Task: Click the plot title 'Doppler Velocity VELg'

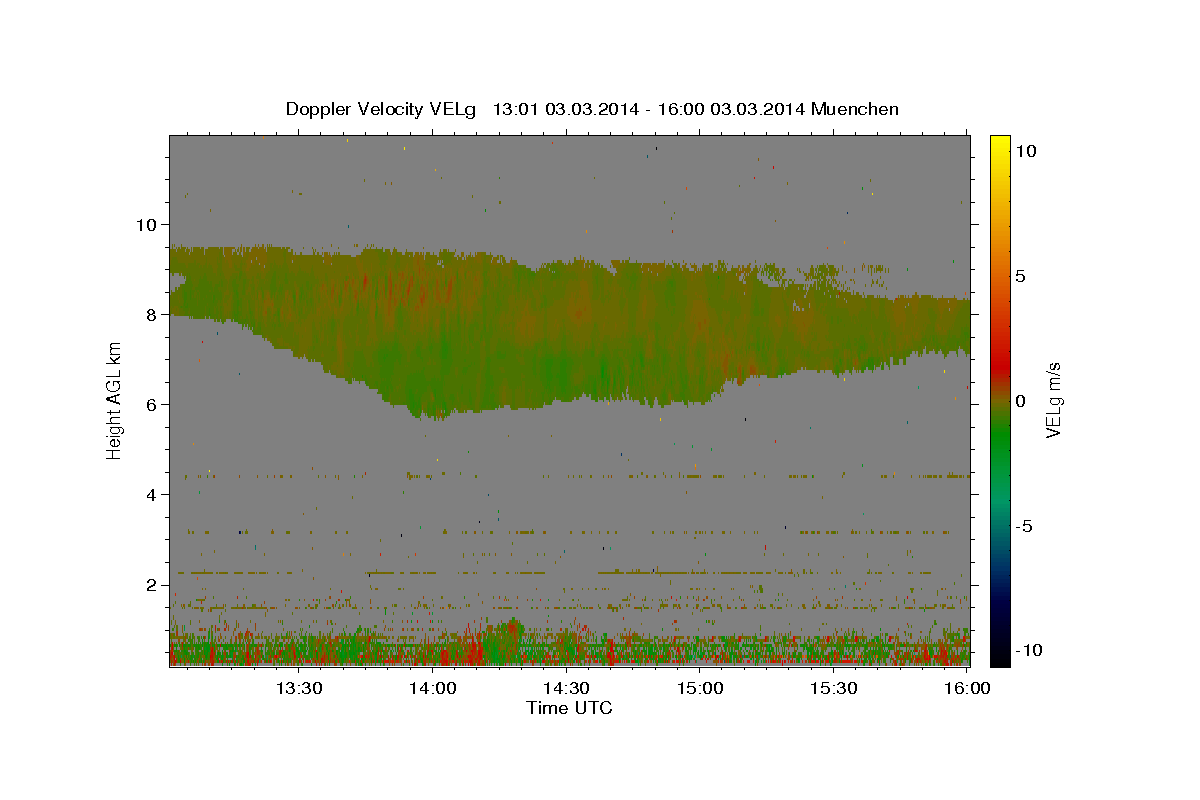Action: (383, 109)
